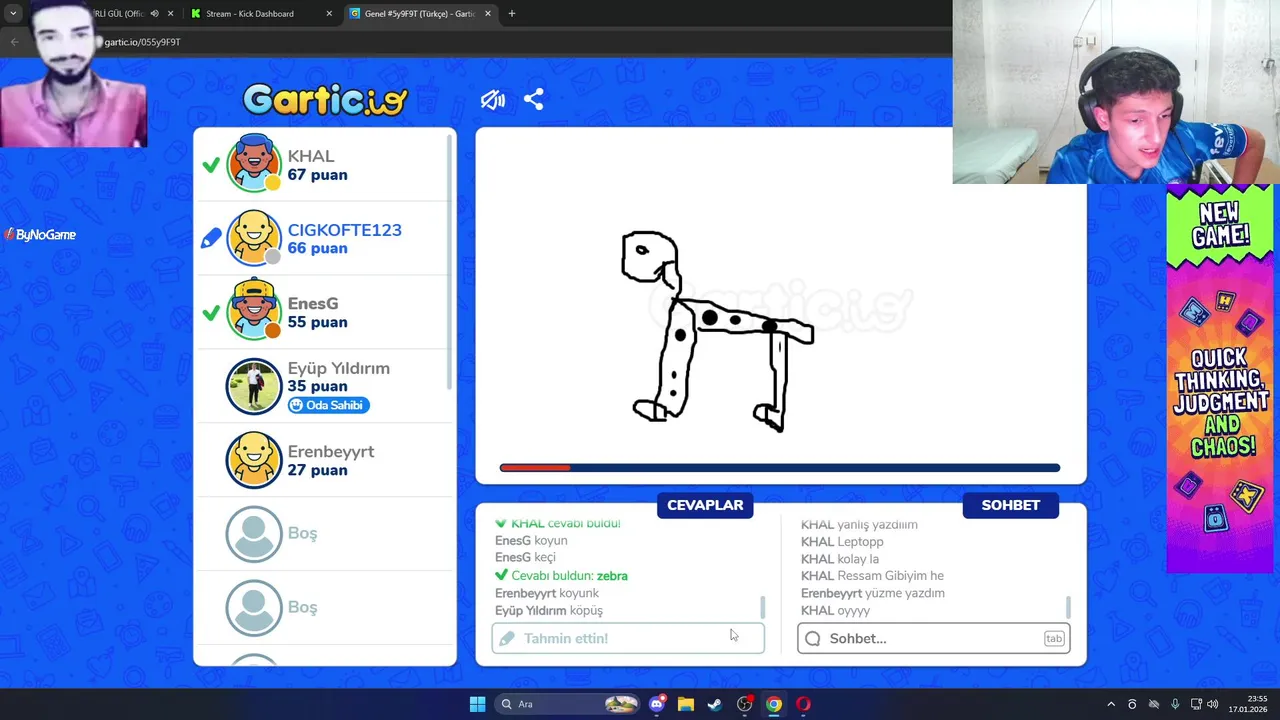Close the Gartic browser tab
This screenshot has width=1280, height=720.
(x=486, y=14)
